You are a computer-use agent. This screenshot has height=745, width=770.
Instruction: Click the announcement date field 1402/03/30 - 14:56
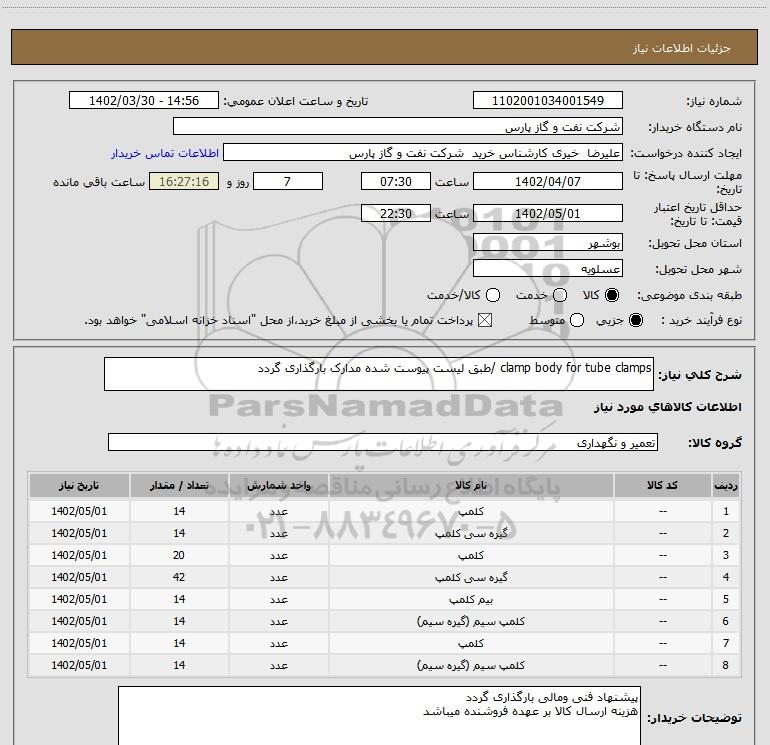tap(144, 101)
